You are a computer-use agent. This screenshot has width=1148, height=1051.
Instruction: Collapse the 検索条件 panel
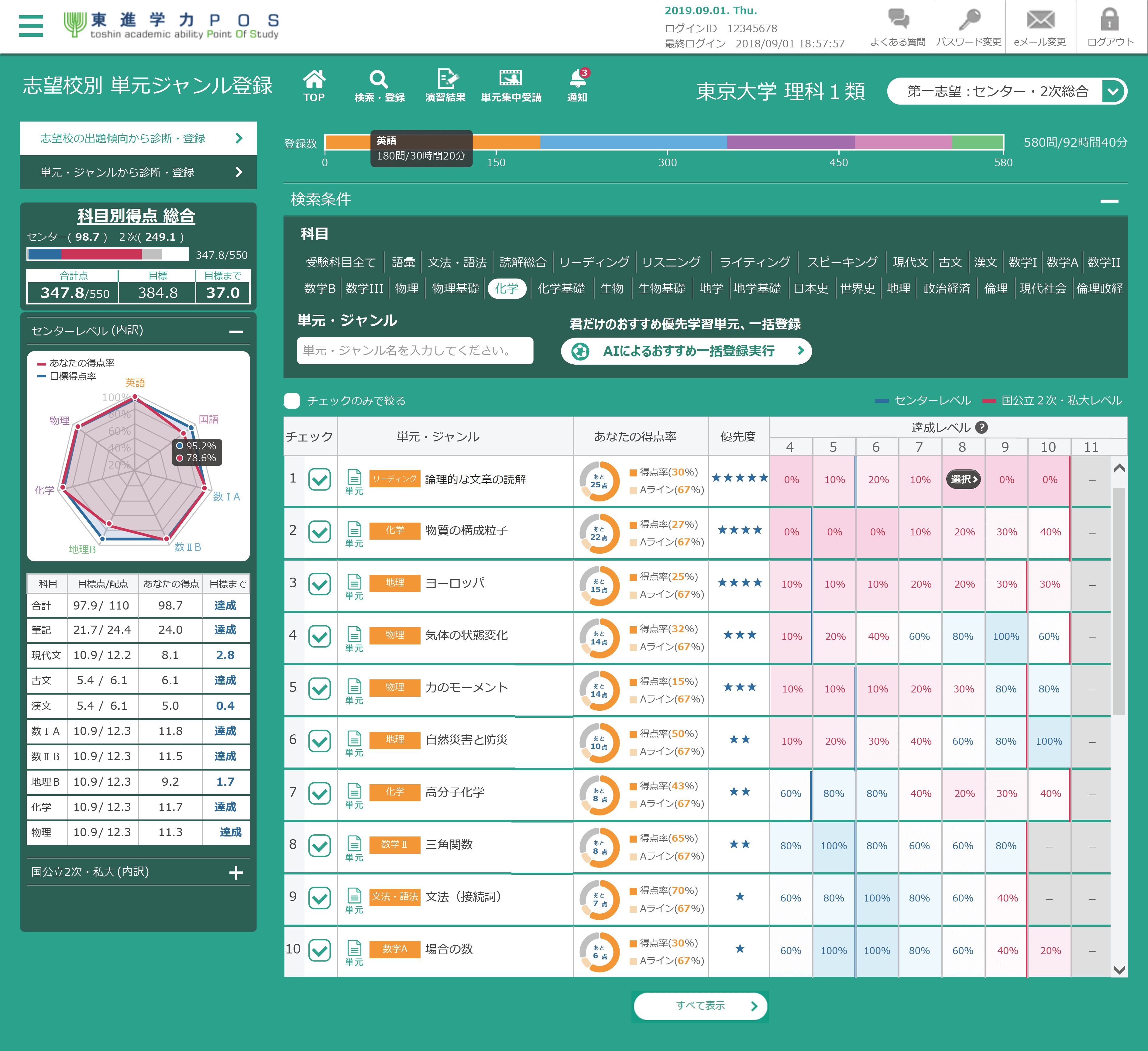click(x=1109, y=201)
